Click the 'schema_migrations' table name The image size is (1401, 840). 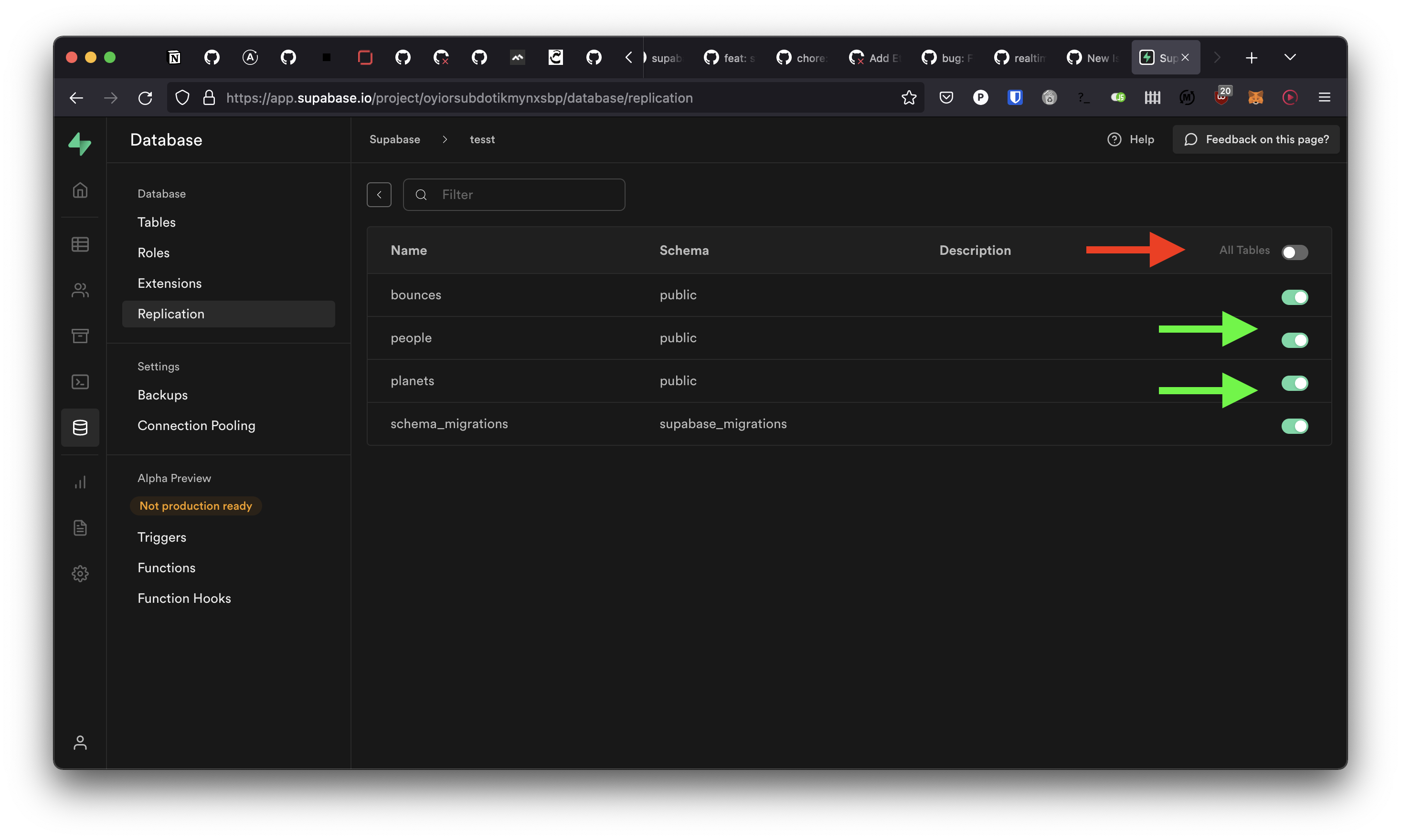click(x=449, y=424)
